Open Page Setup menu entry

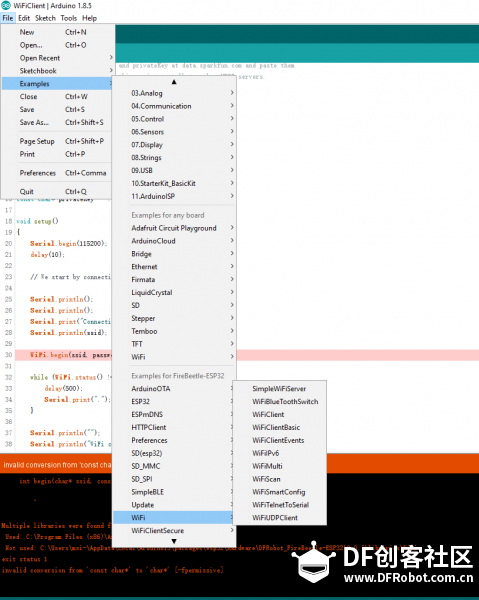tap(57, 141)
